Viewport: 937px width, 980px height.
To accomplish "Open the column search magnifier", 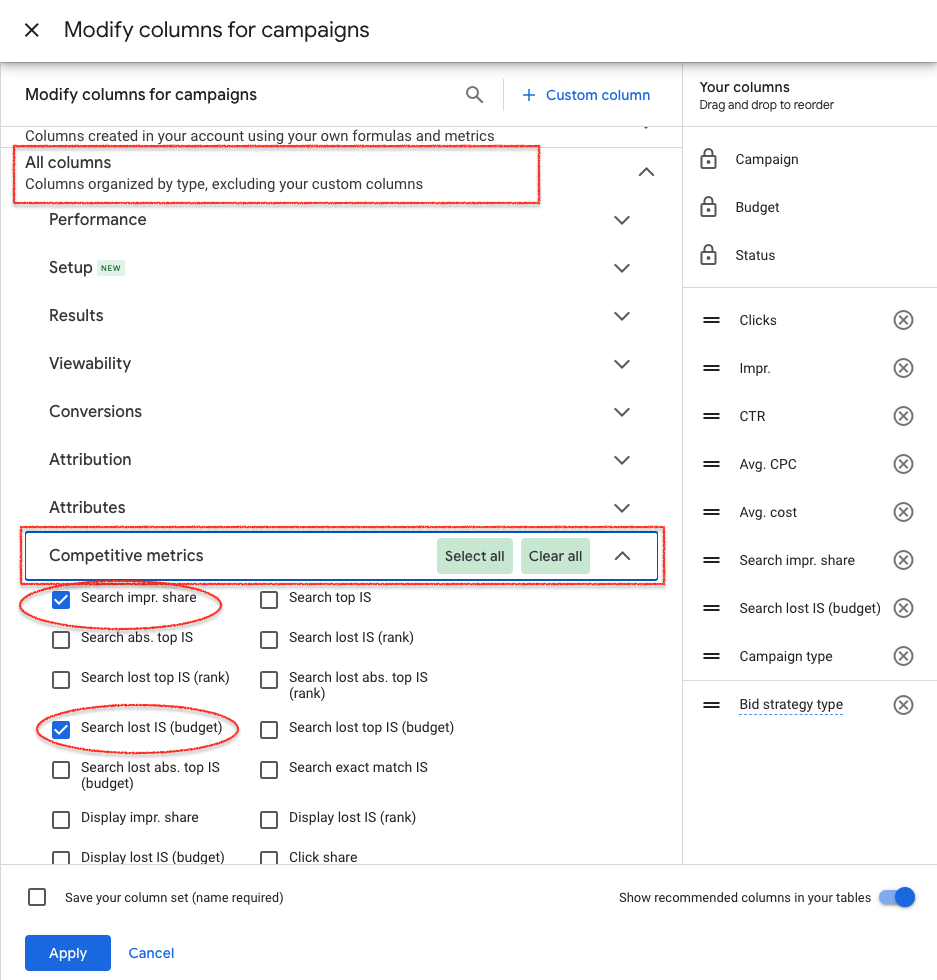I will click(474, 95).
